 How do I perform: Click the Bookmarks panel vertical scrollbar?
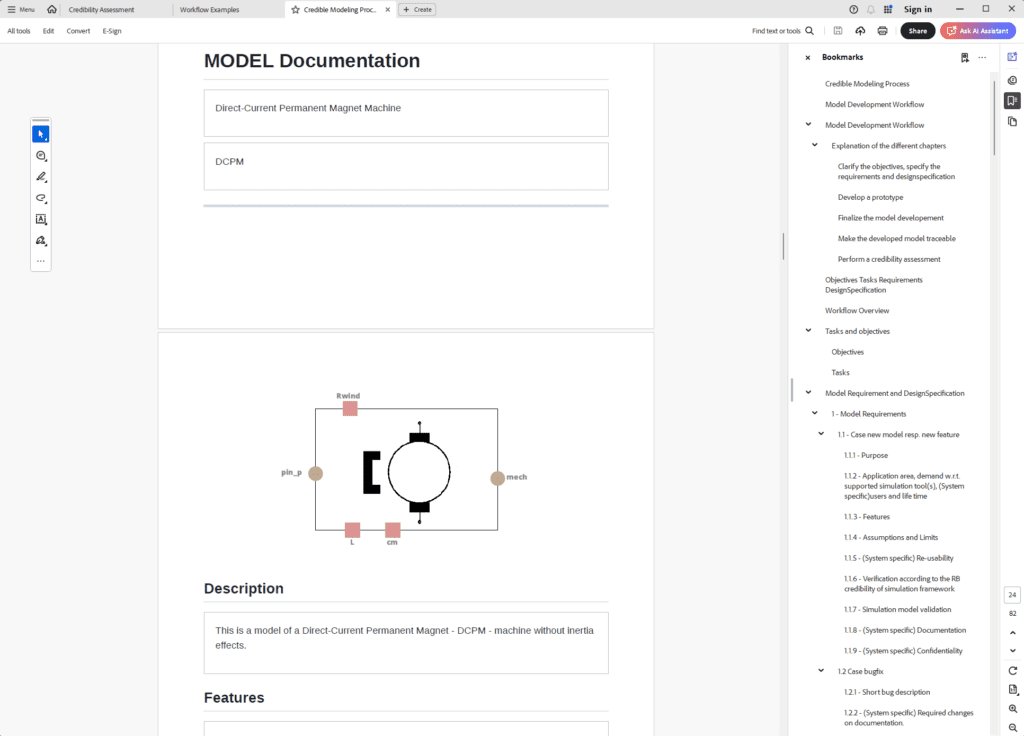(x=994, y=116)
